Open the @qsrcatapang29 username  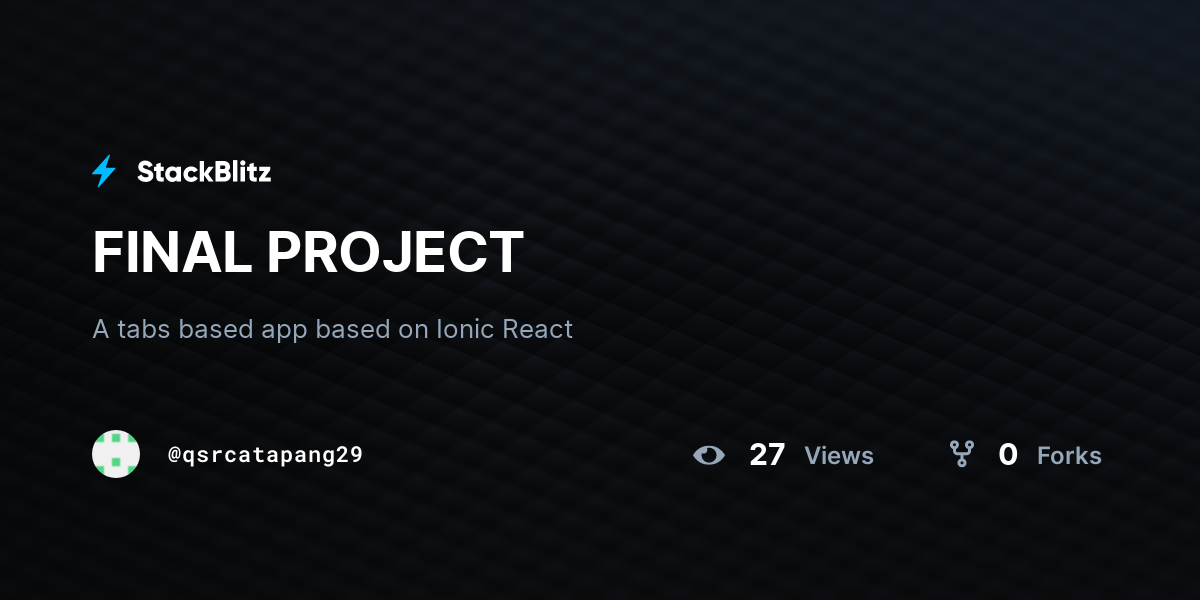tap(265, 455)
